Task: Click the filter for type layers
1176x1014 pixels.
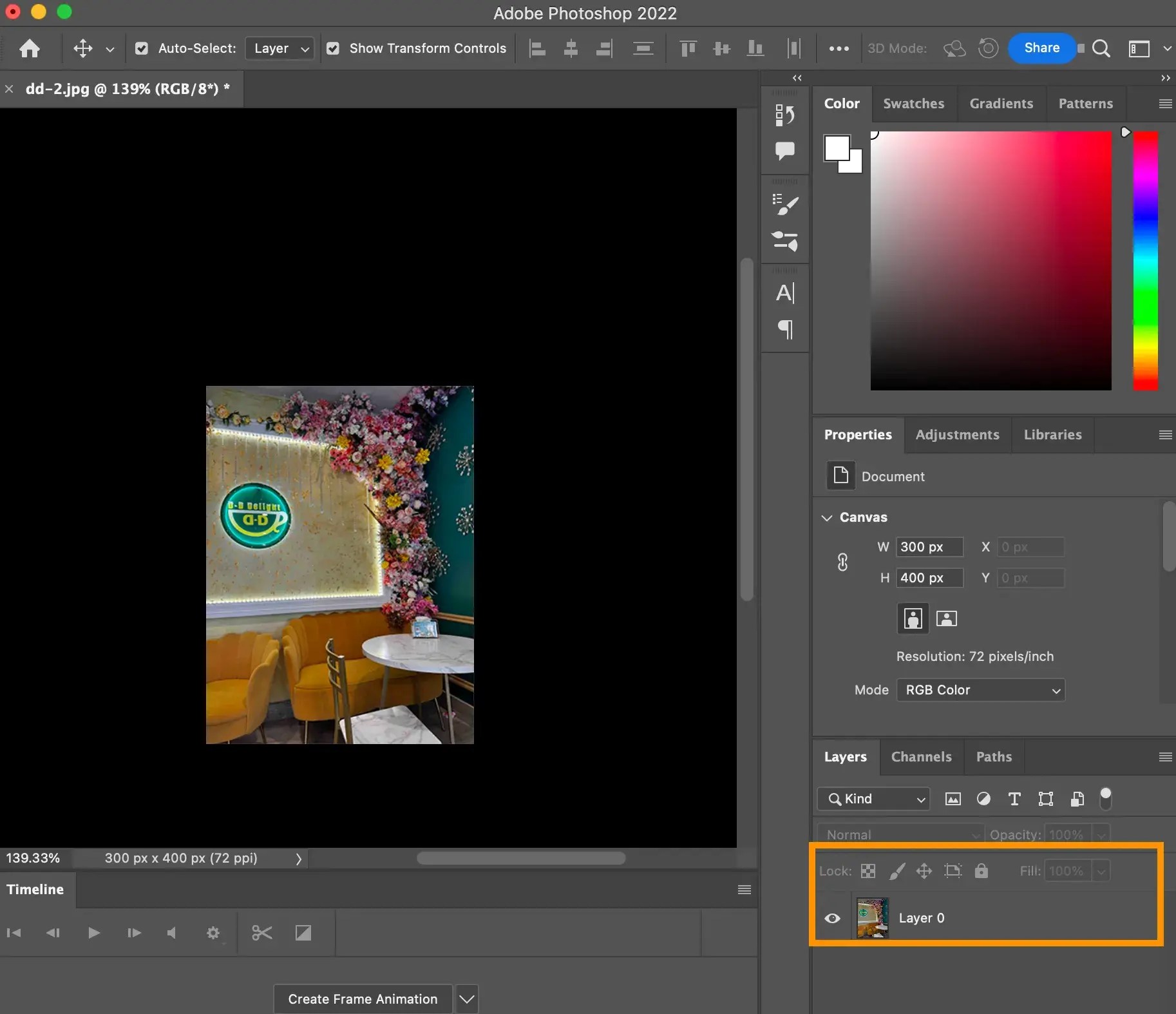Action: coord(1015,799)
